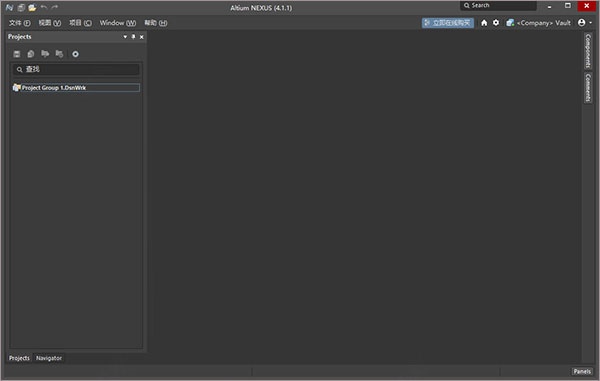Maximize the Altium NEXUS window
600x381 pixels.
pos(568,6)
